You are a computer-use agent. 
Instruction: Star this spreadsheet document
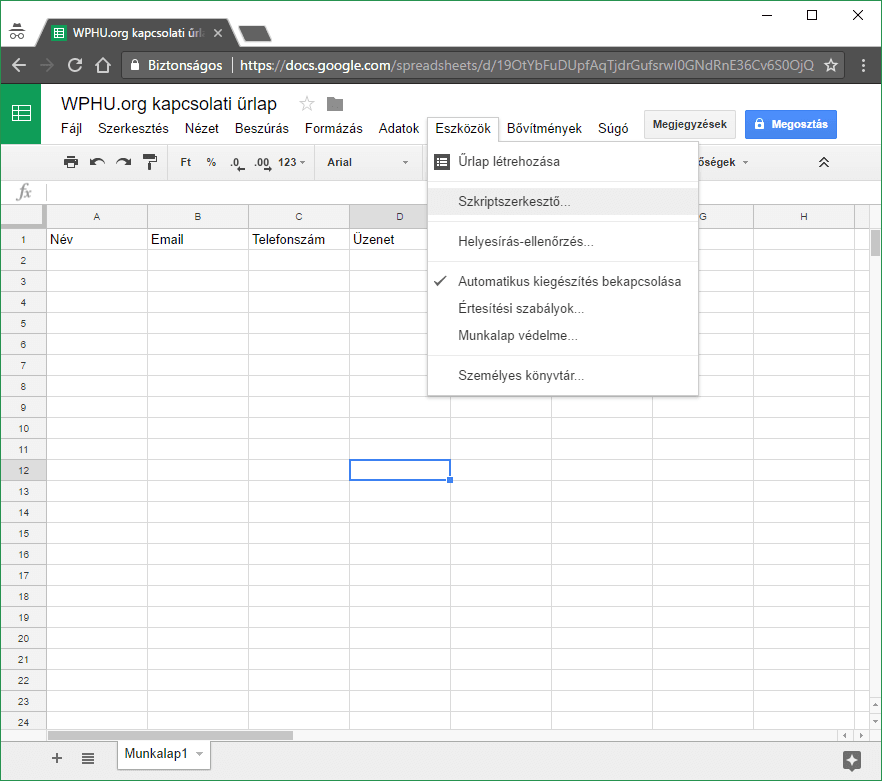(307, 104)
